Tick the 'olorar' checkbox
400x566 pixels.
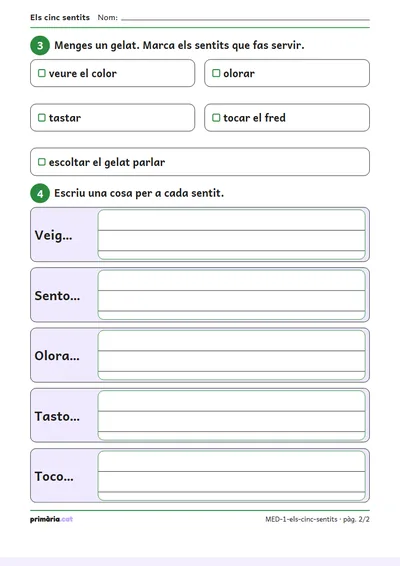(216, 73)
